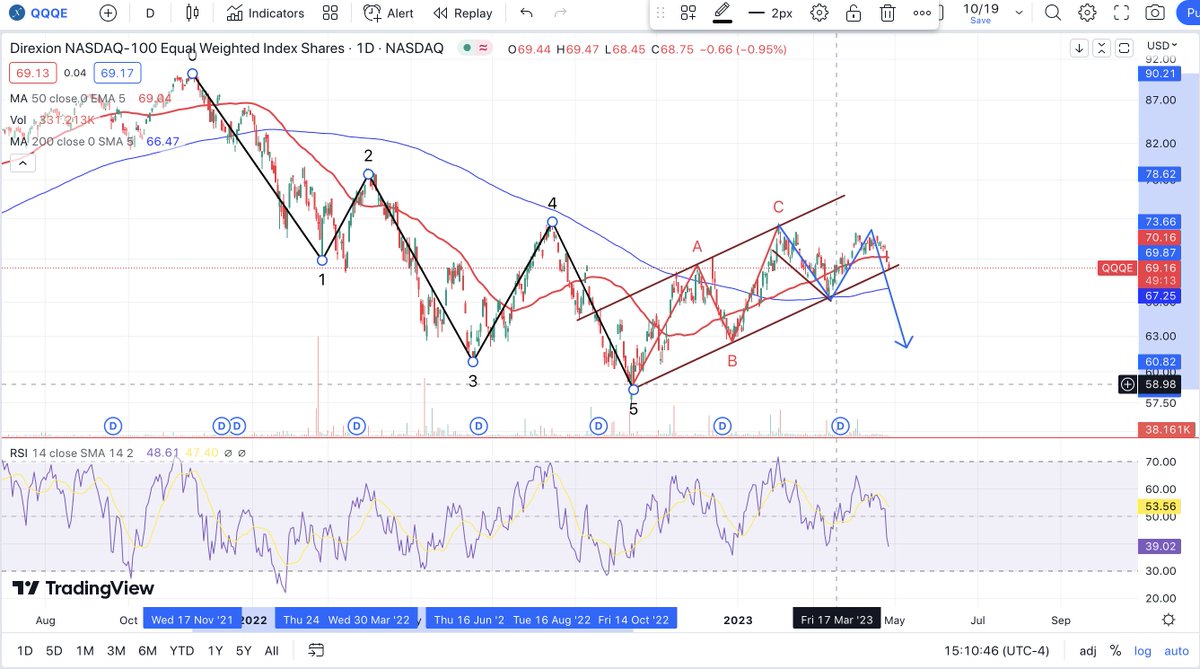
Task: Select the 1D date range
Action: [24, 651]
